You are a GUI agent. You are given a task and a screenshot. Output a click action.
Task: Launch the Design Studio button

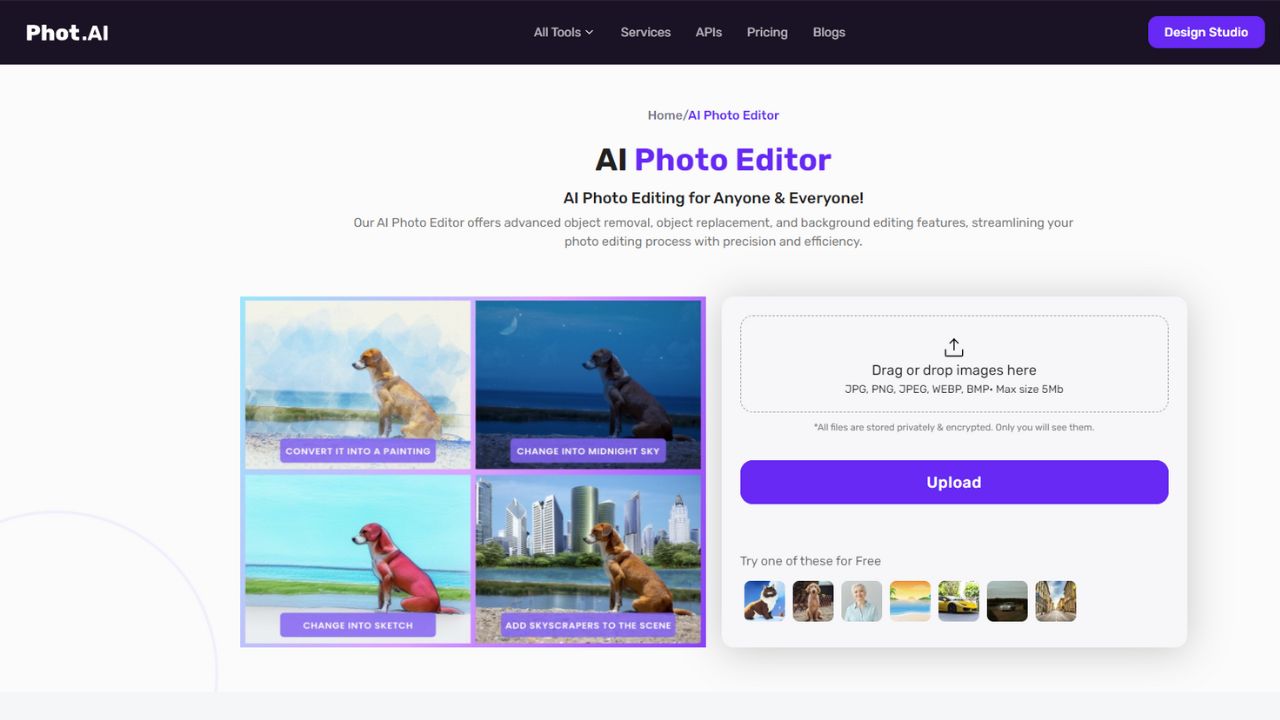point(1206,32)
